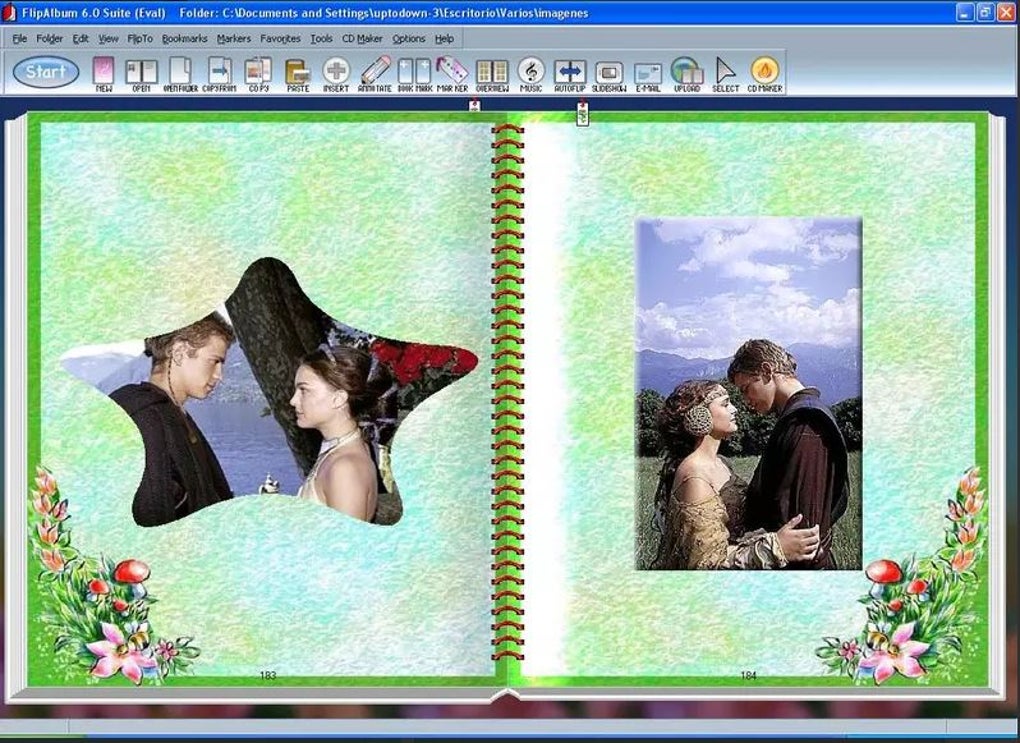Add a bookmark with the Bookmark icon
Screen dimensions: 1020x743
[x=414, y=74]
